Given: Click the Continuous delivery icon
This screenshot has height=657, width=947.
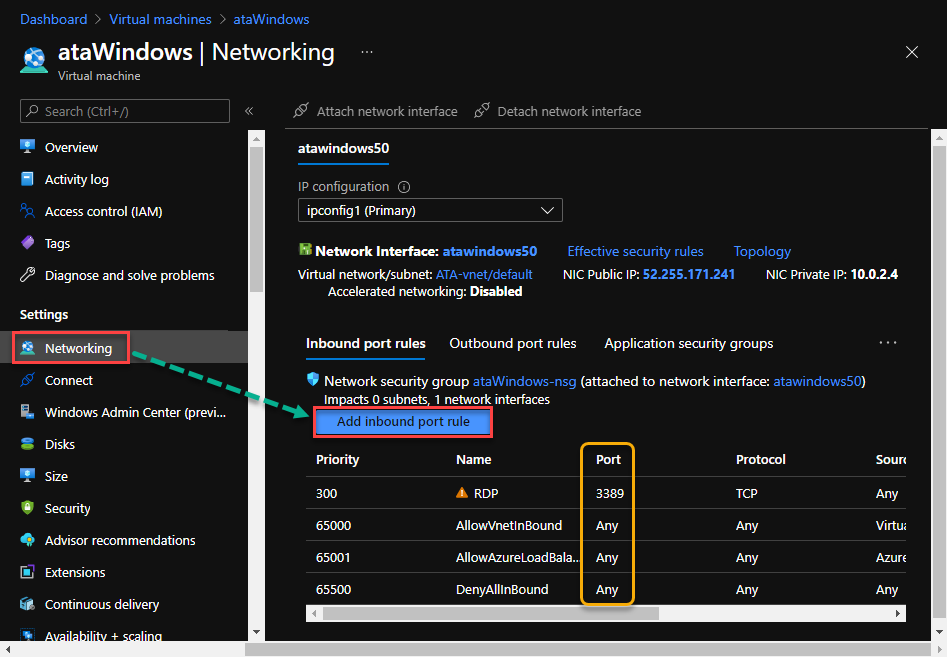Looking at the screenshot, I should coord(27,604).
